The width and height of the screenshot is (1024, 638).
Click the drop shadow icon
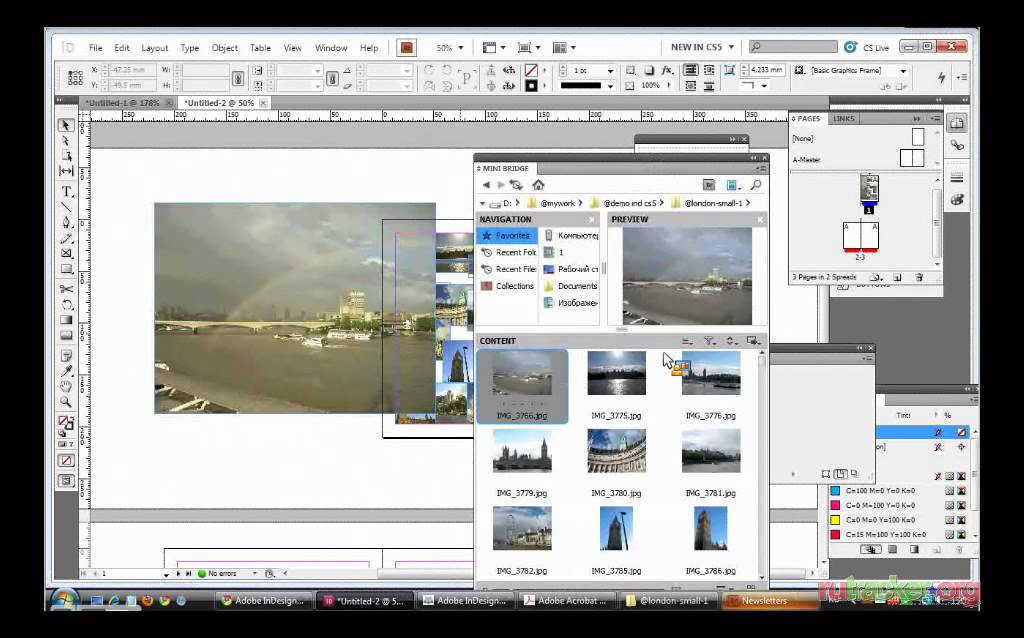coord(649,70)
